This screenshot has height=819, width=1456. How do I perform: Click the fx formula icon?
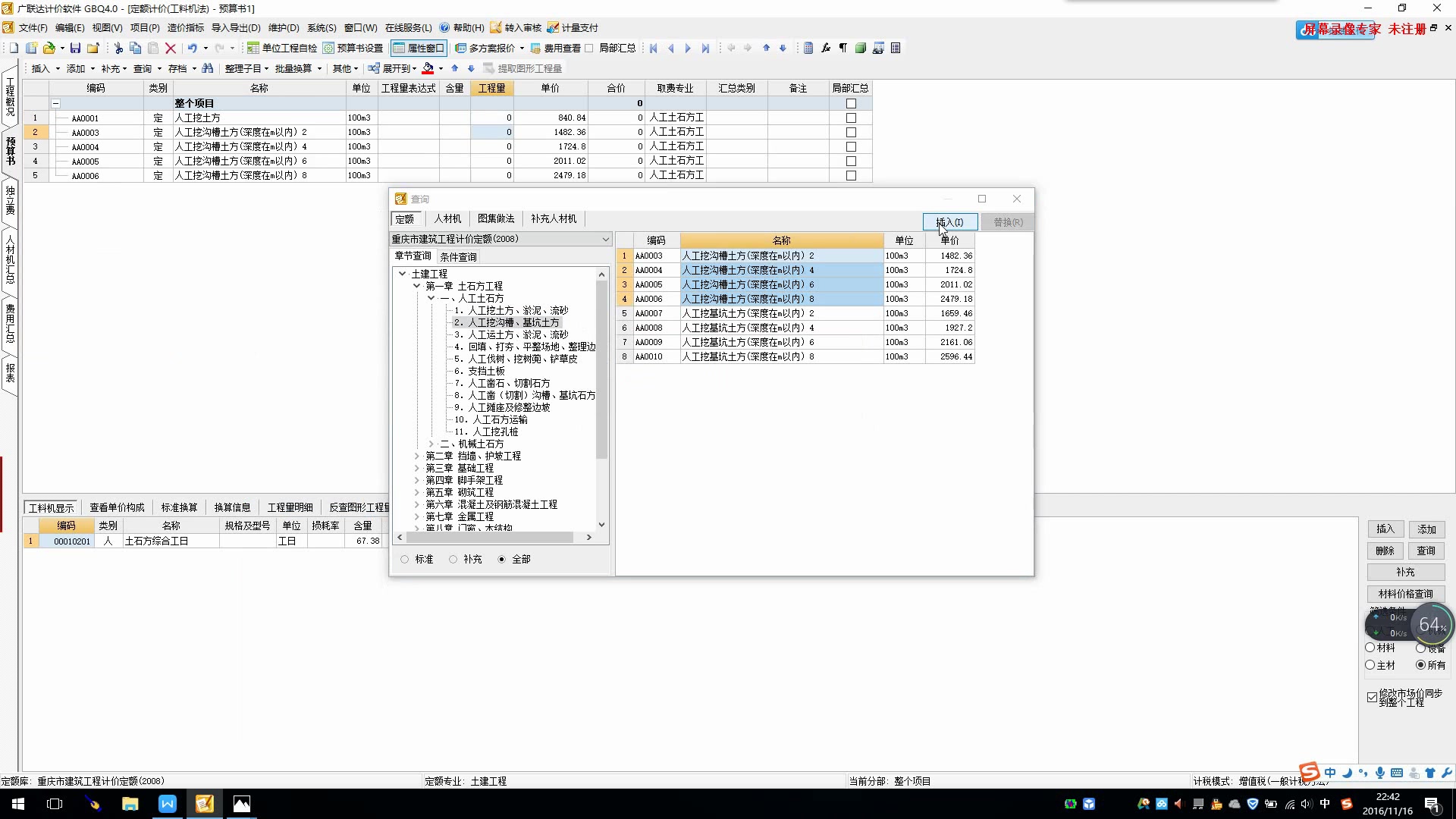click(x=826, y=48)
